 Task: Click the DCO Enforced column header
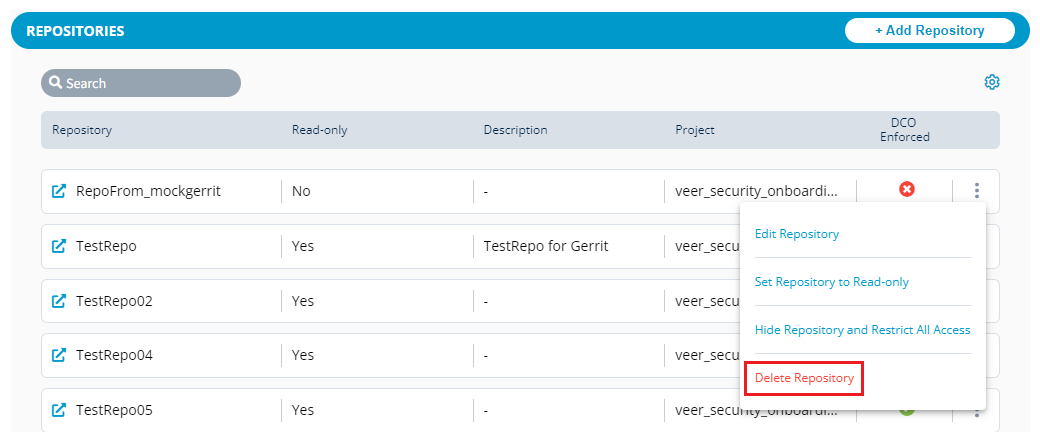click(x=904, y=130)
